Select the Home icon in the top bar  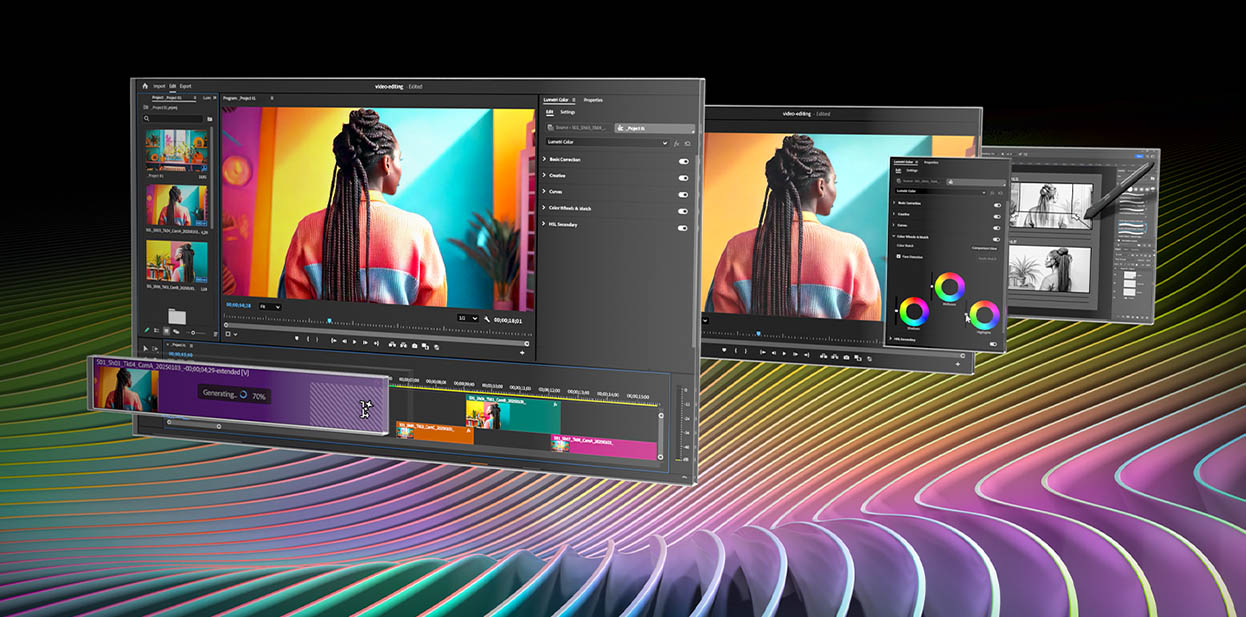147,85
